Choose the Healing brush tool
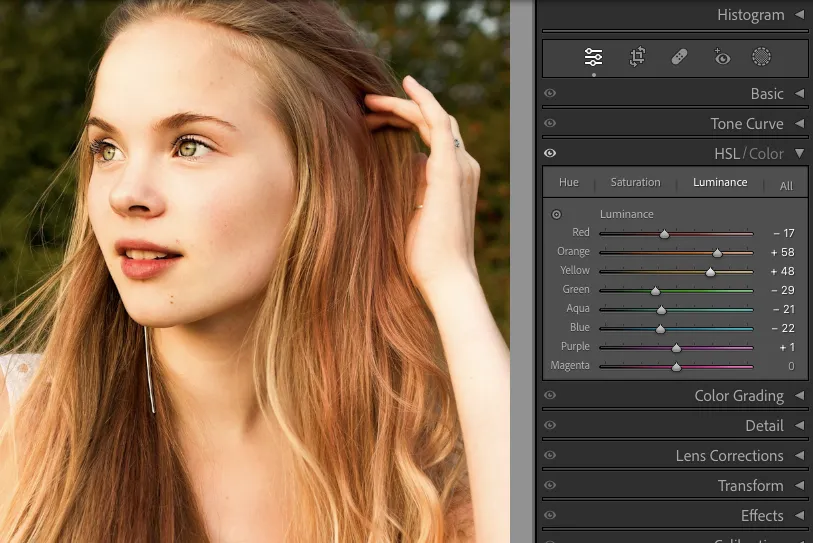This screenshot has height=543, width=813. [x=679, y=58]
